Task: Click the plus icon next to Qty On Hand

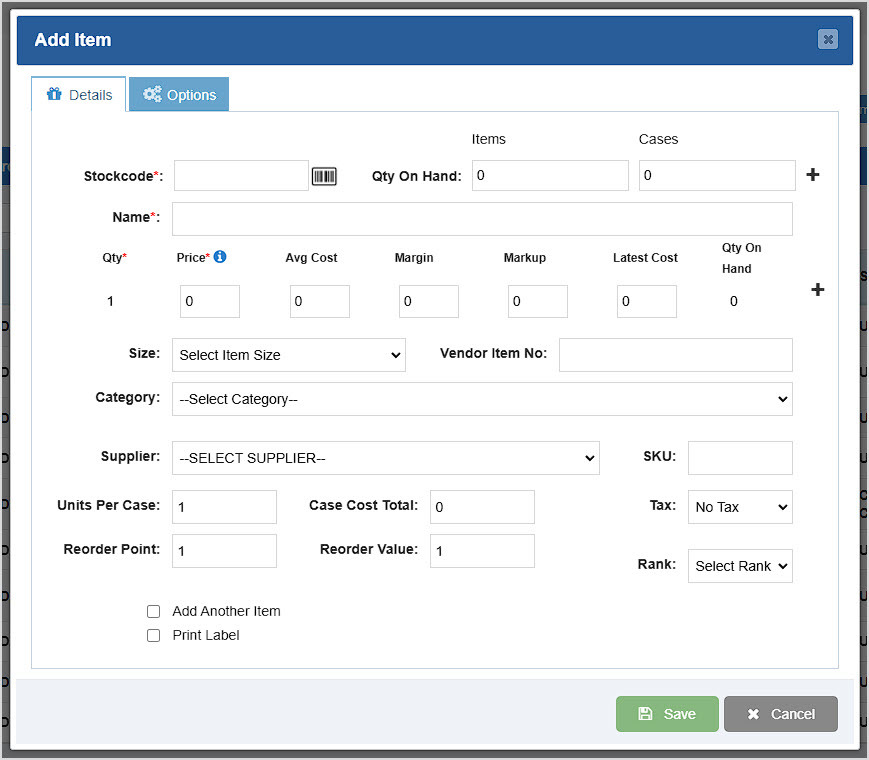Action: click(815, 173)
